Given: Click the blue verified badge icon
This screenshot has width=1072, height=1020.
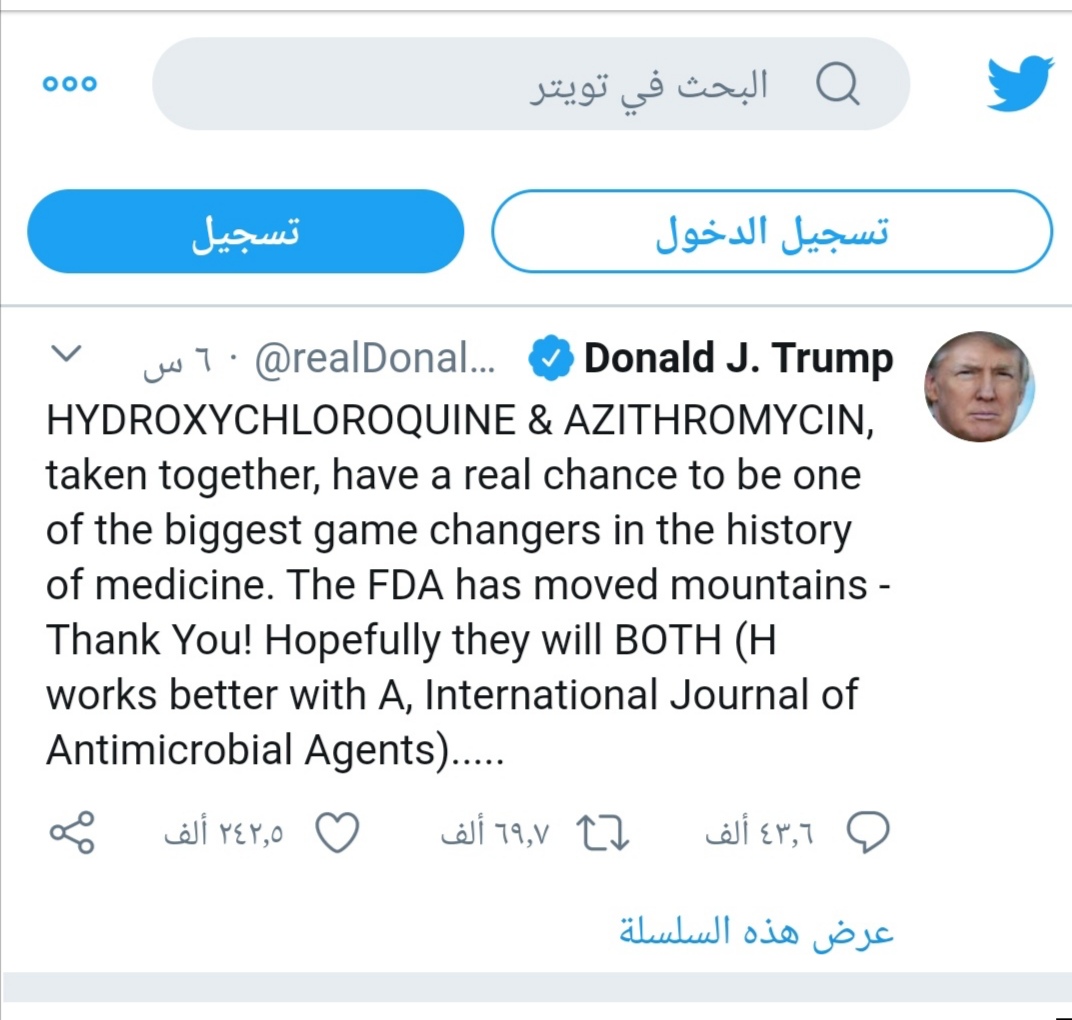Looking at the screenshot, I should click(551, 358).
